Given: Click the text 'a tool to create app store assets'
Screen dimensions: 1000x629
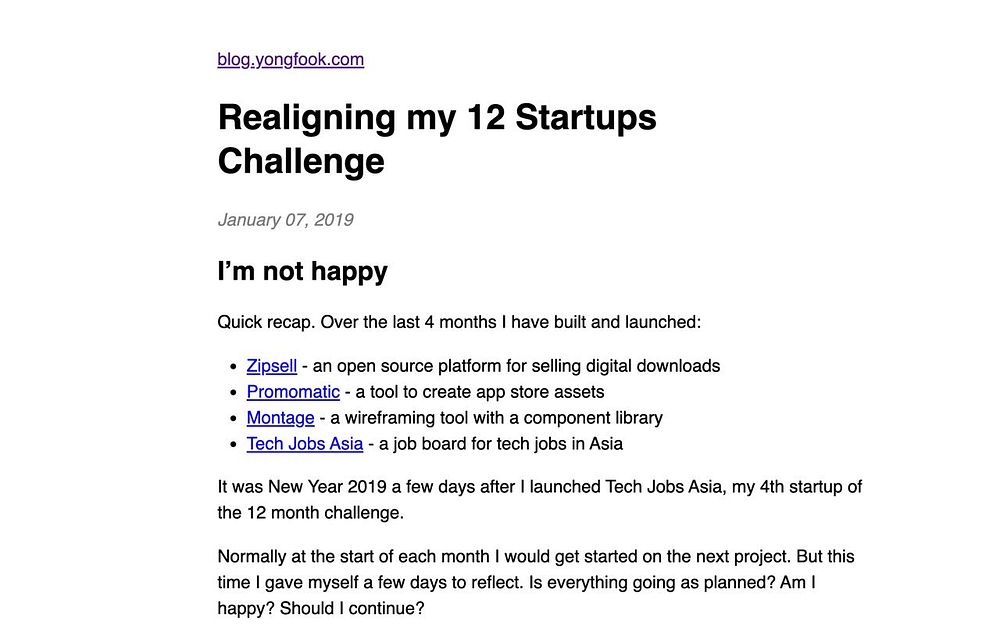Looking at the screenshot, I should [x=480, y=392].
